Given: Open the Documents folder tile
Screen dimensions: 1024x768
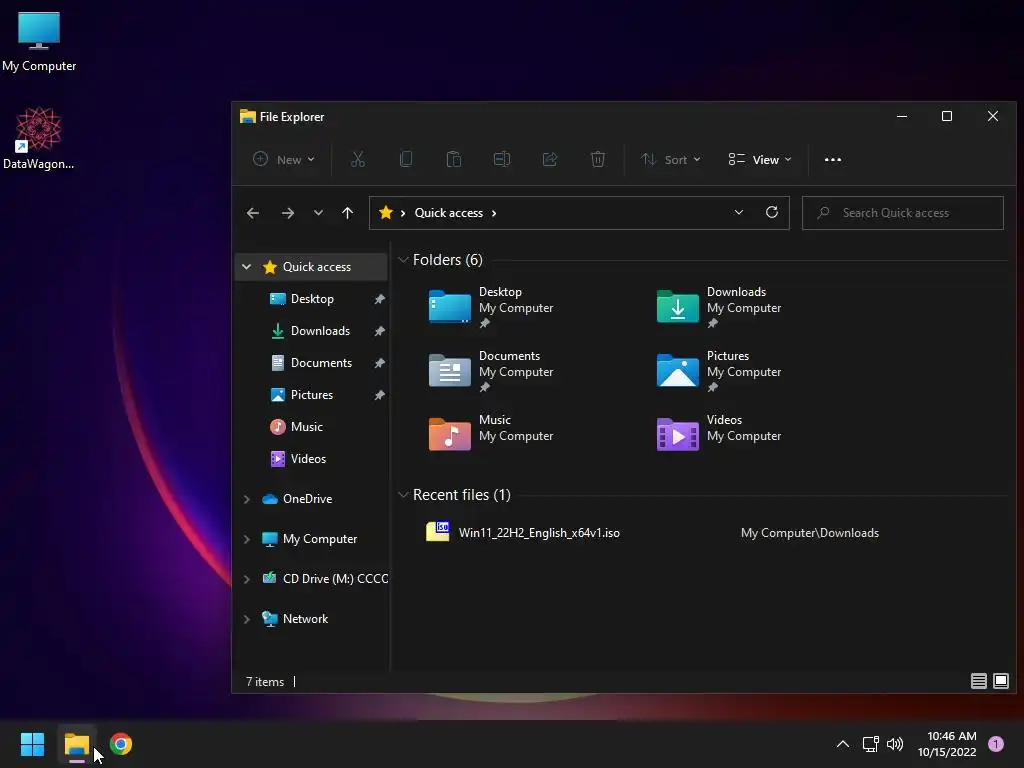Looking at the screenshot, I should tap(491, 370).
